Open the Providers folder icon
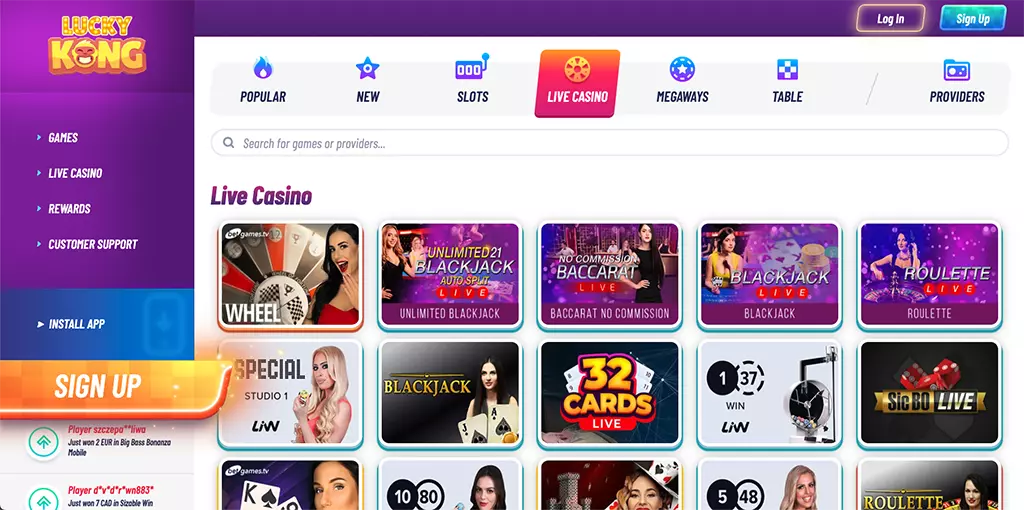The height and width of the screenshot is (510, 1024). (957, 69)
